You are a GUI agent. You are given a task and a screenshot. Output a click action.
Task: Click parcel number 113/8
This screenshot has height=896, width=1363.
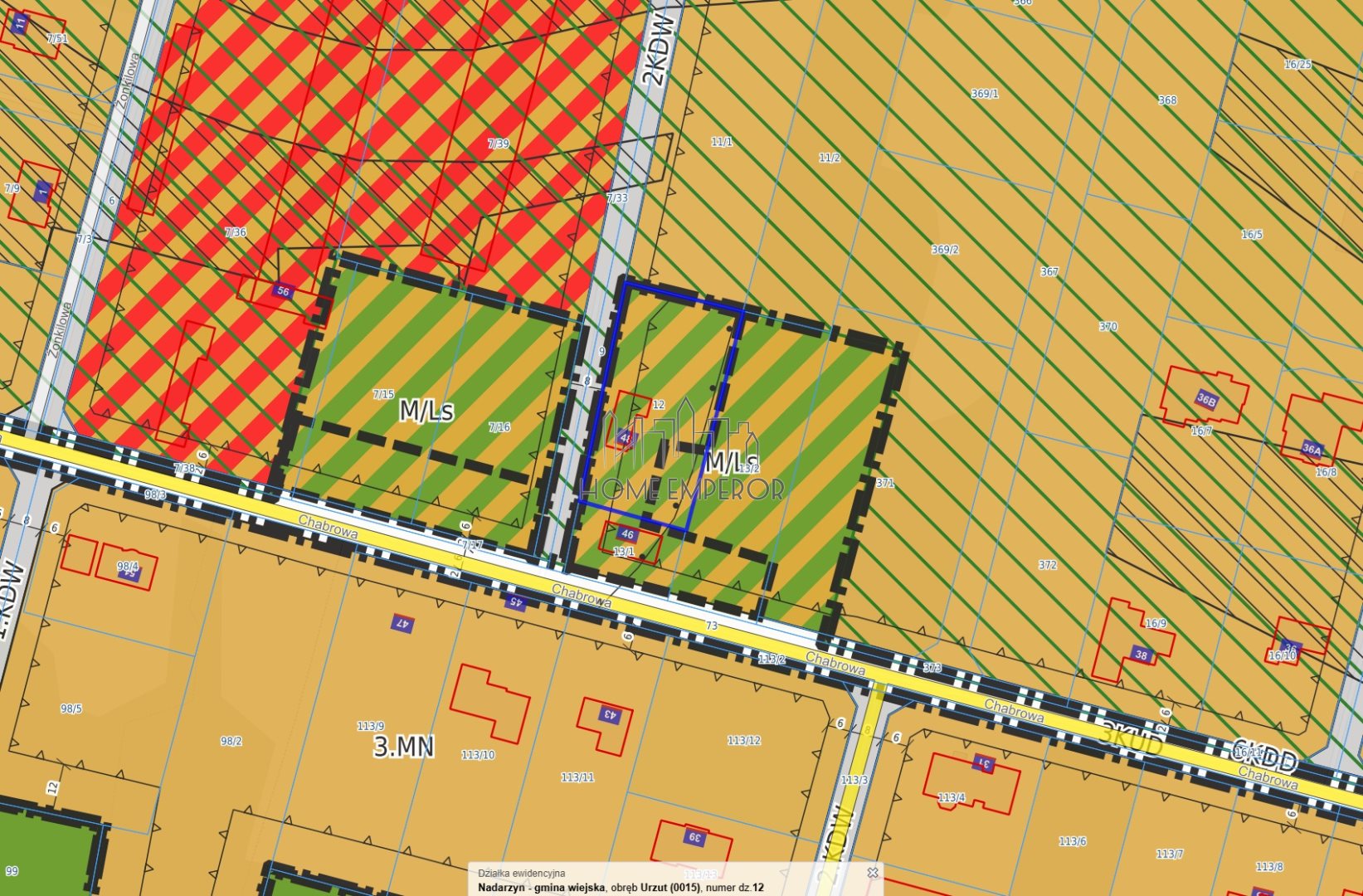point(1269,867)
